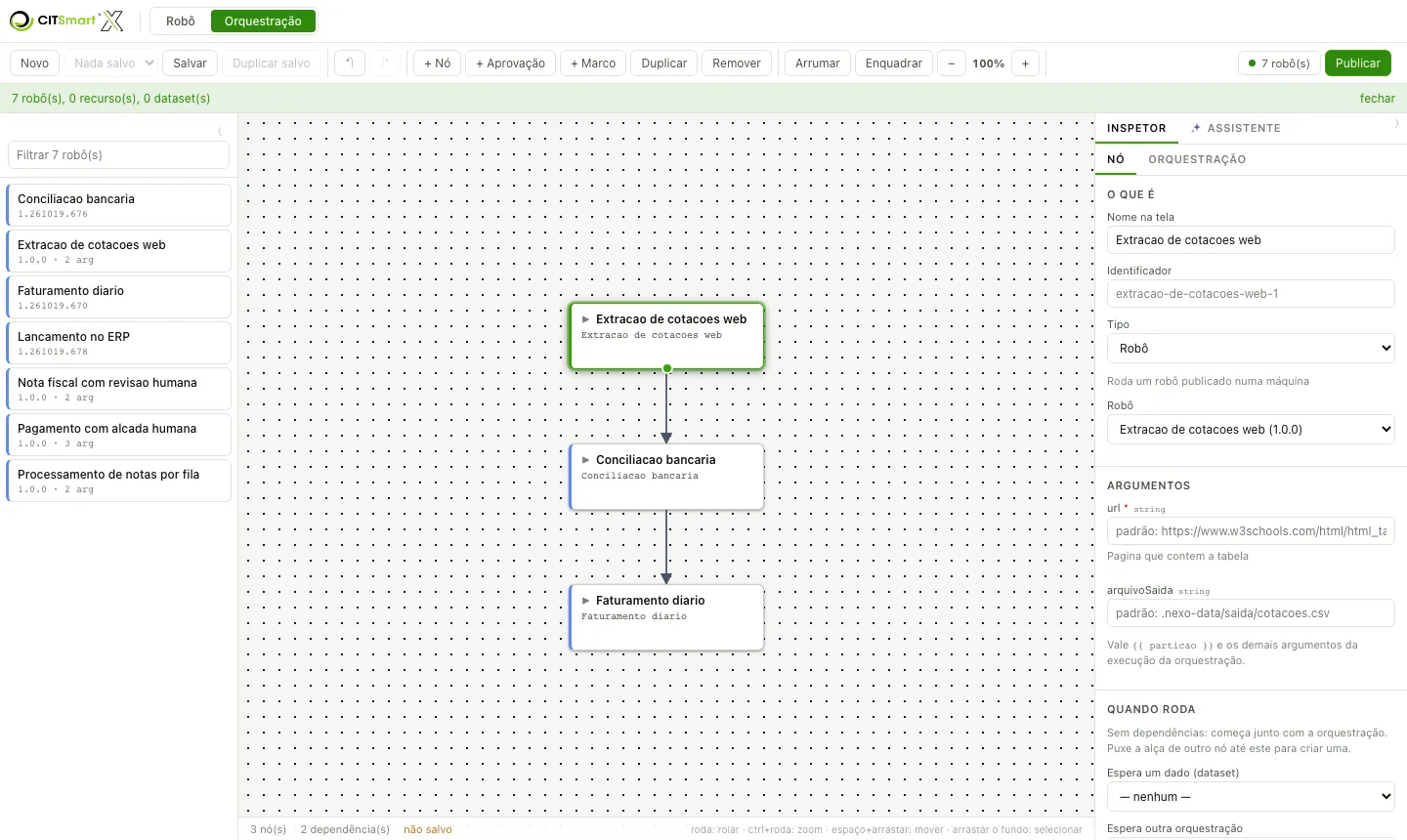Click the CITSmart X logo
1407x840 pixels.
coord(66,21)
